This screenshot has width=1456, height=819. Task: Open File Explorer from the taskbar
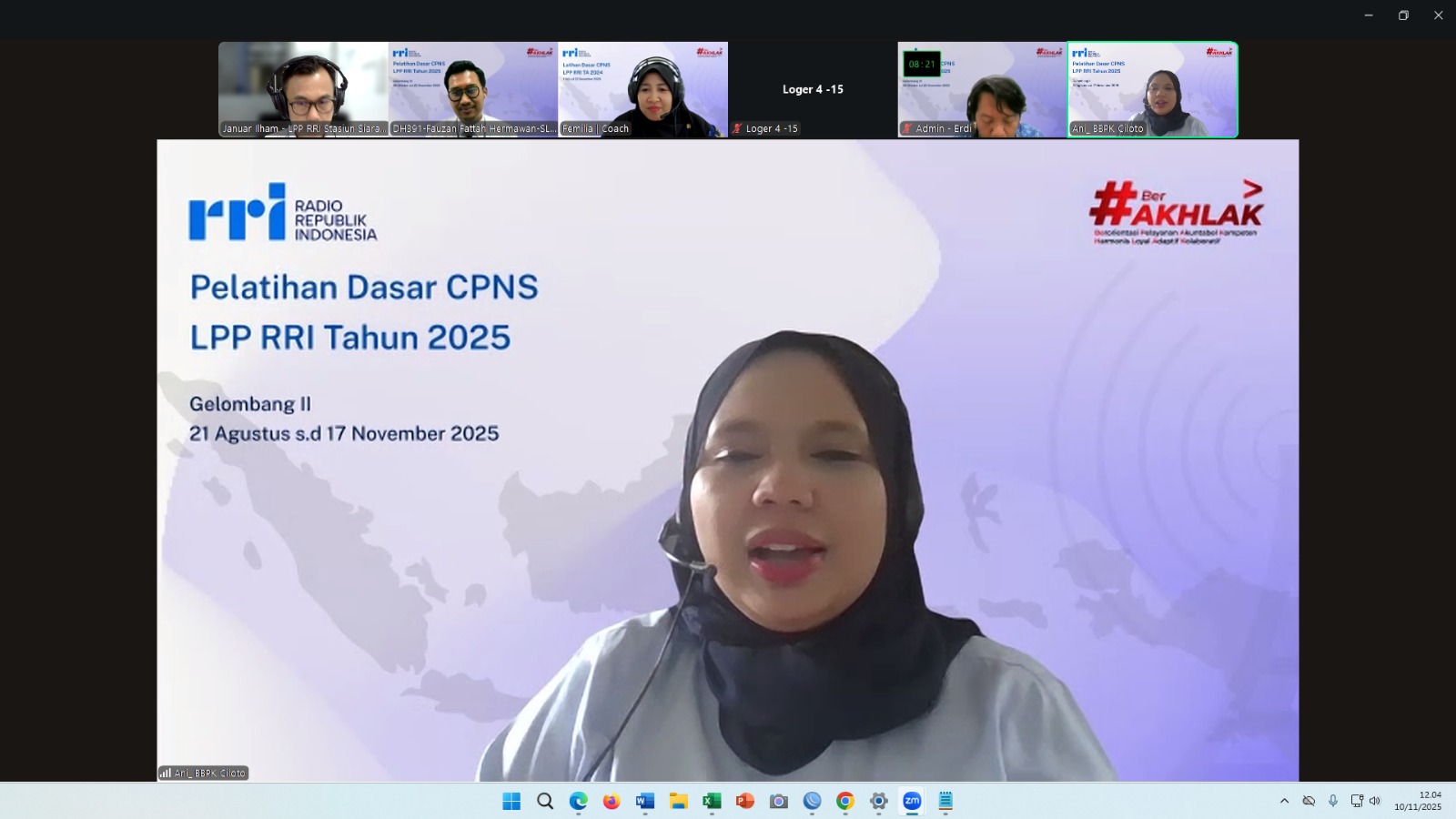point(679,801)
